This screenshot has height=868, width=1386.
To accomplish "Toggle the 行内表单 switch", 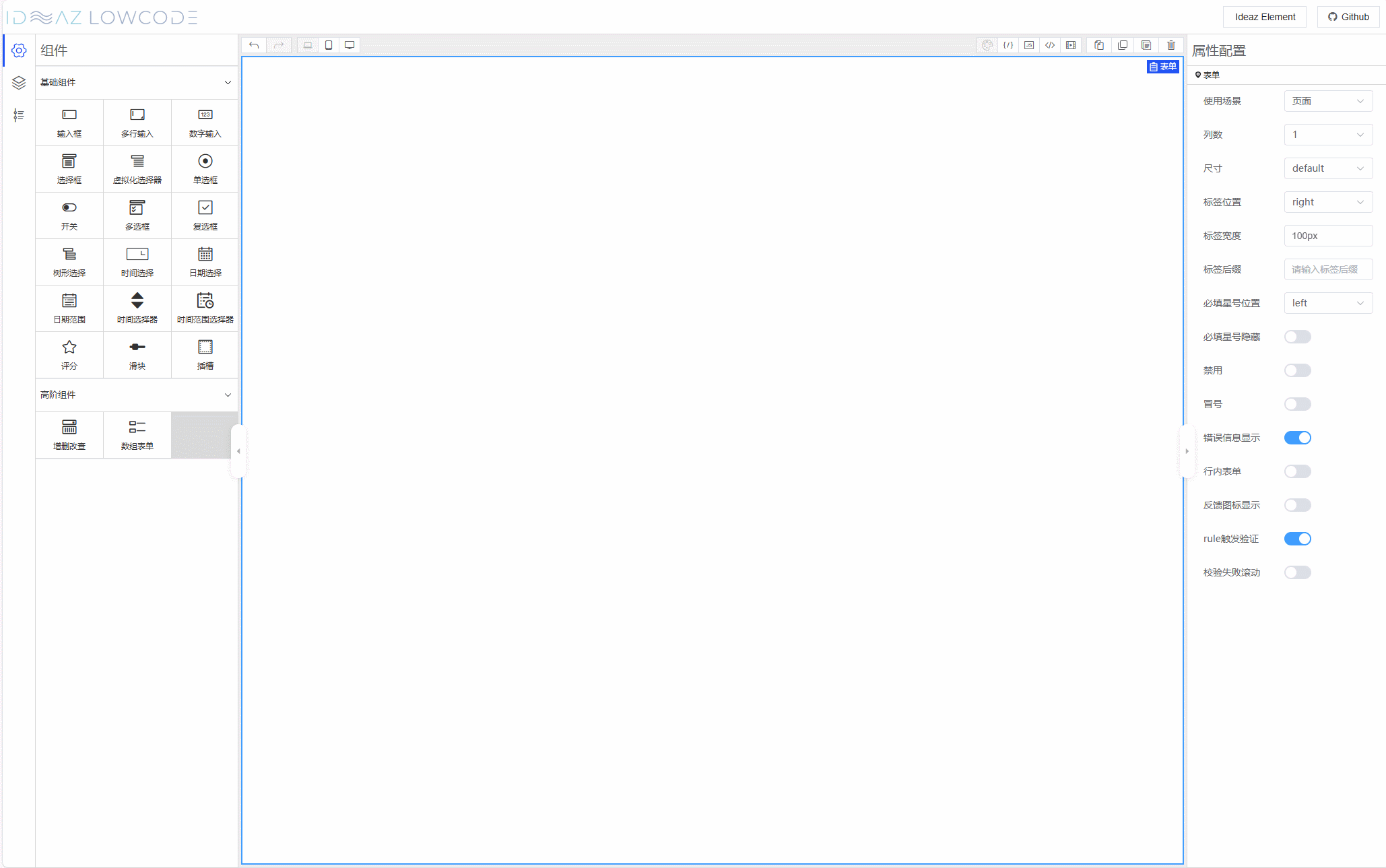I will pos(1297,471).
